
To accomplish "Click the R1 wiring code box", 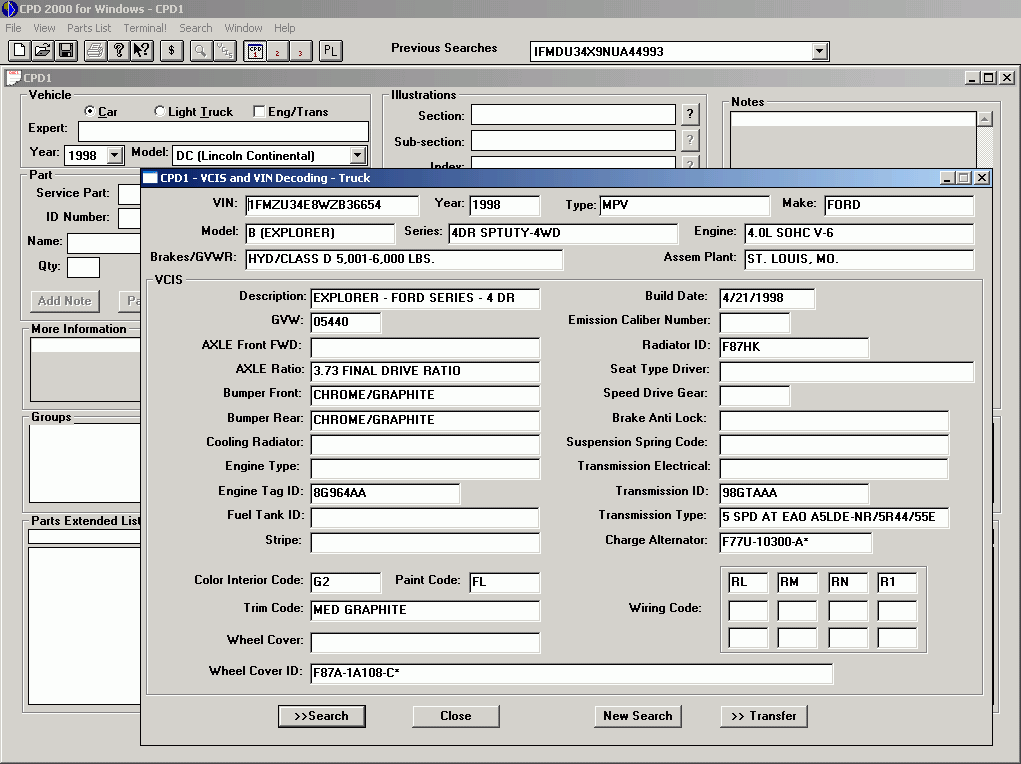I will [x=897, y=582].
